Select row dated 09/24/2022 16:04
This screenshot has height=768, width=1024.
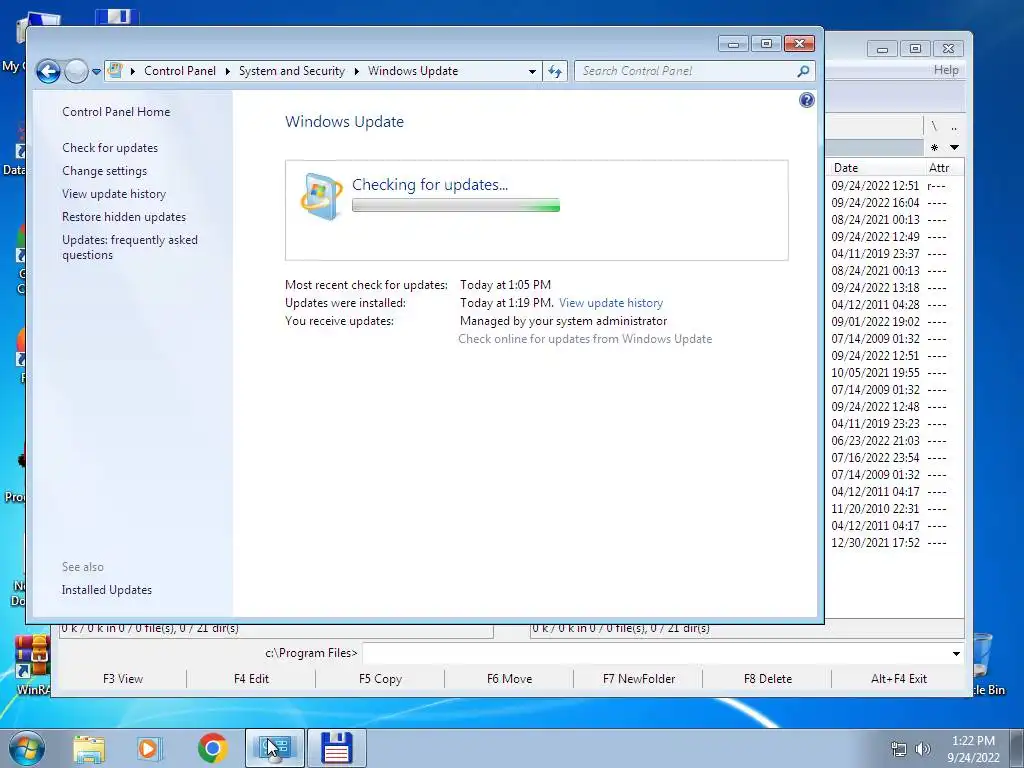coord(889,203)
